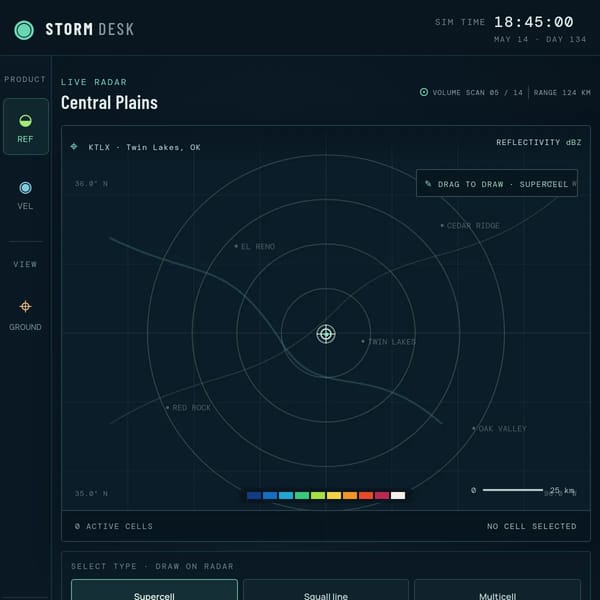Screen dimensions: 600x600
Task: Click the RANGE 124 KM readout
Action: click(562, 93)
